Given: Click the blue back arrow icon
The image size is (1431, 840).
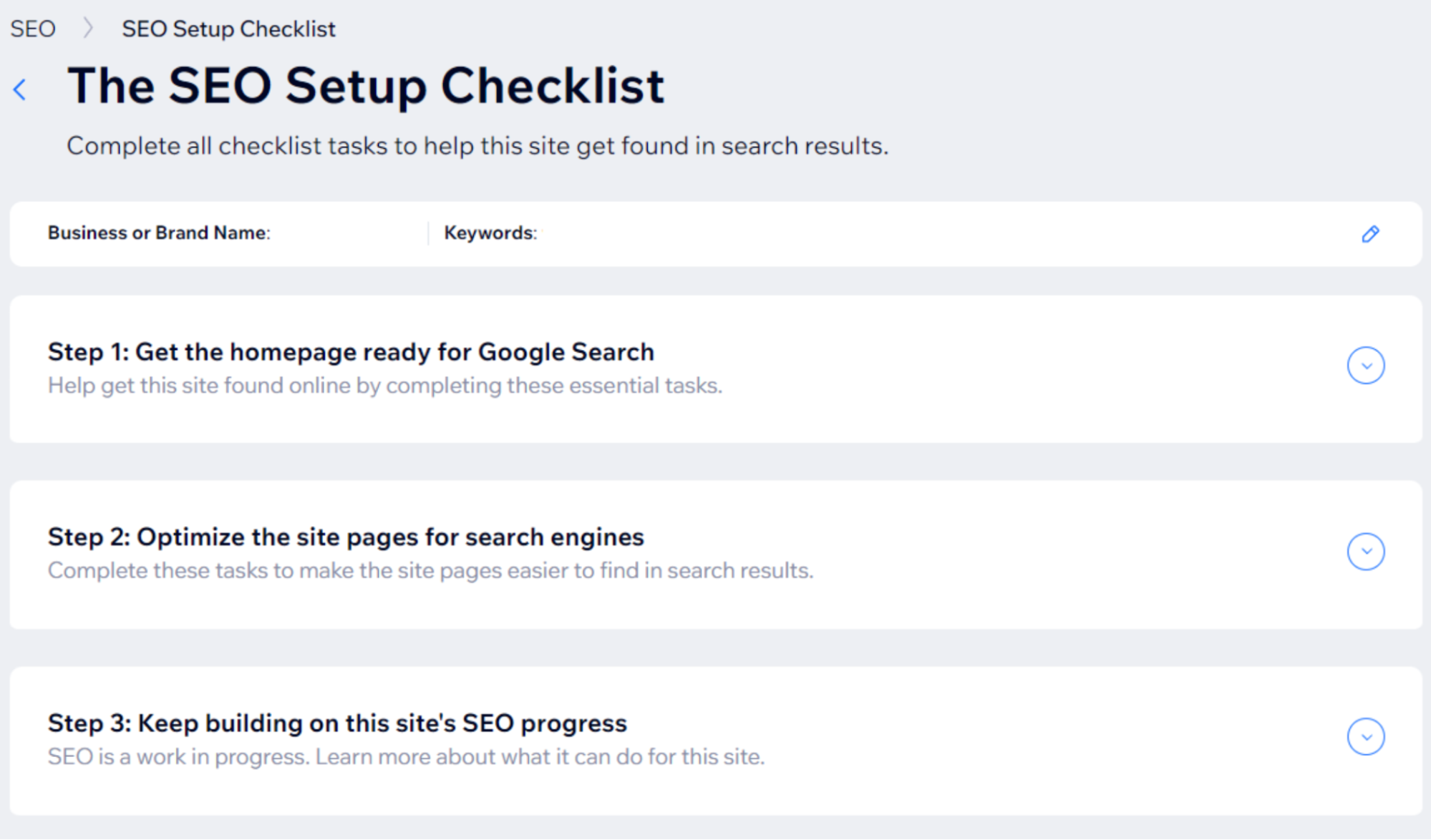Looking at the screenshot, I should (20, 89).
